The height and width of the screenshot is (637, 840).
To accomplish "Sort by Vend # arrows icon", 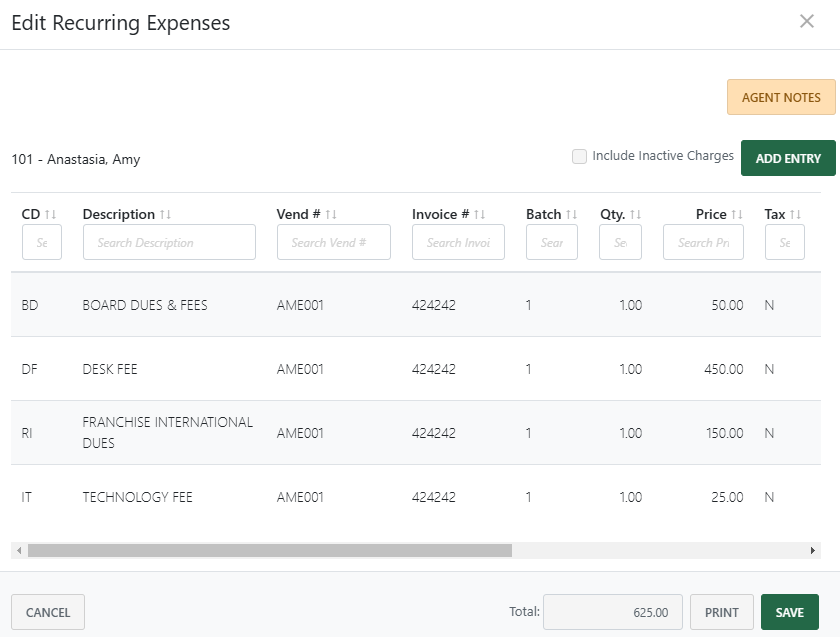I will (331, 214).
